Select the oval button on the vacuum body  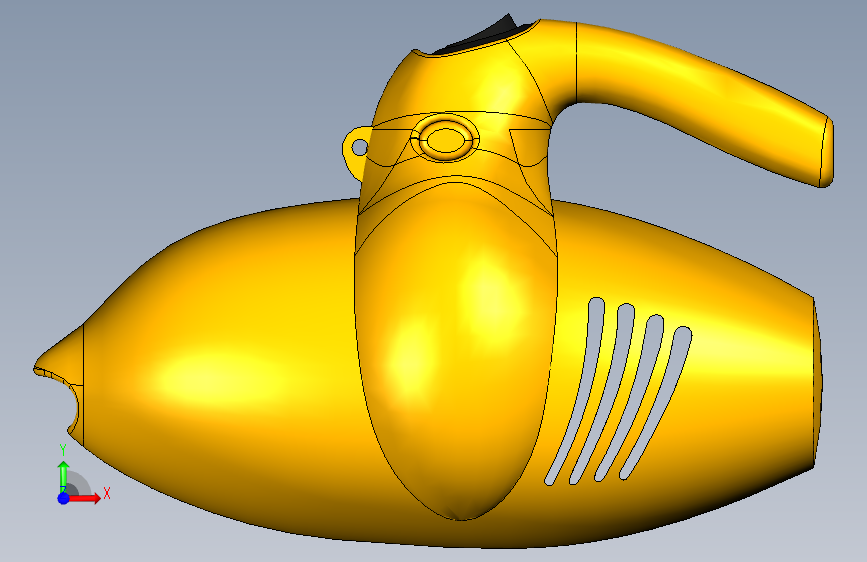445,139
